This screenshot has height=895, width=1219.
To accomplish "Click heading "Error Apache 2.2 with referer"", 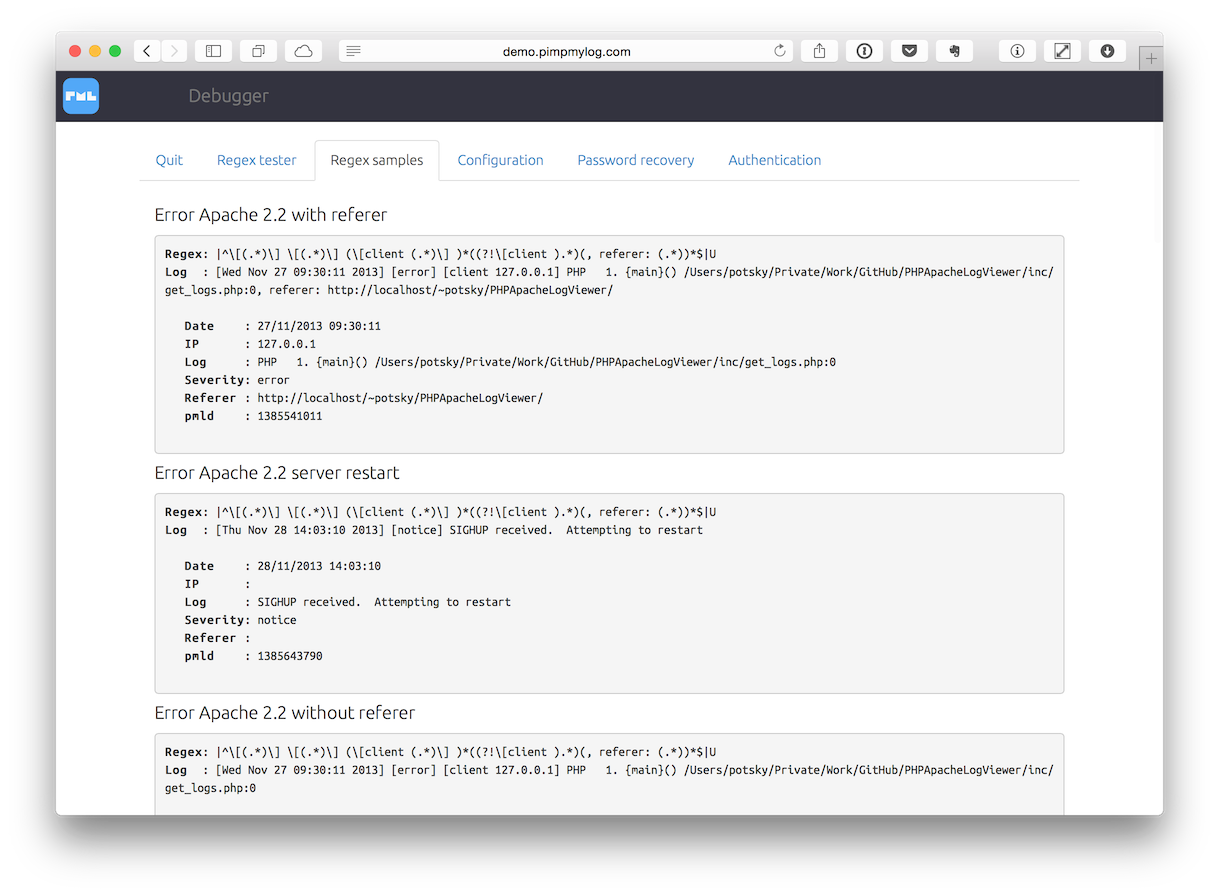I will tap(271, 215).
